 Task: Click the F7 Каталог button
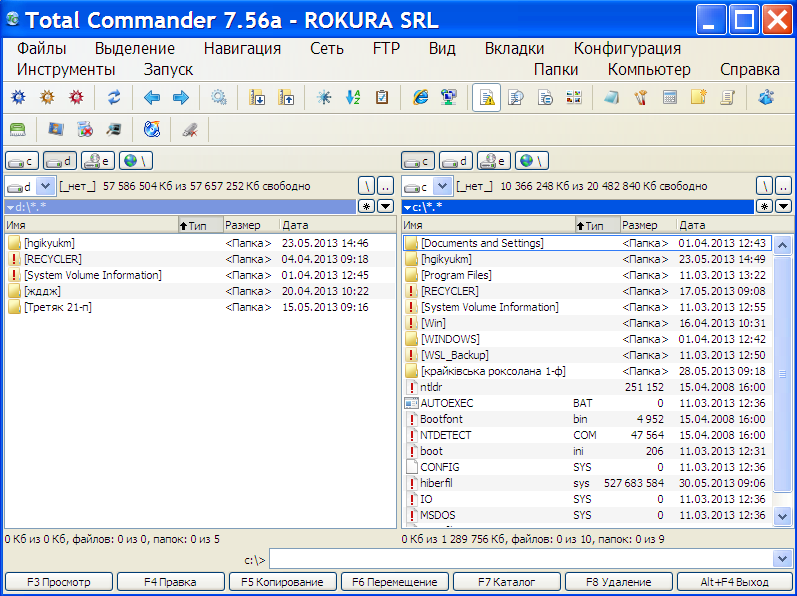(507, 582)
